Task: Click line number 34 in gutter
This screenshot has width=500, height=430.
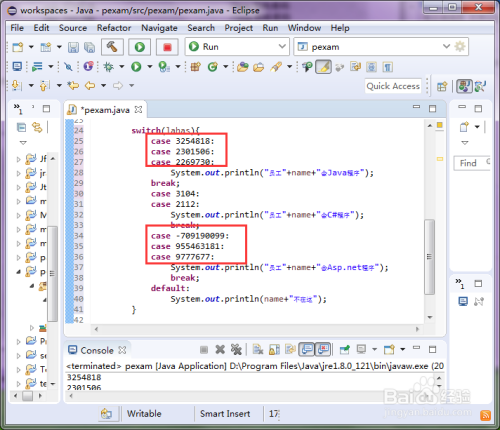Action: [x=79, y=236]
